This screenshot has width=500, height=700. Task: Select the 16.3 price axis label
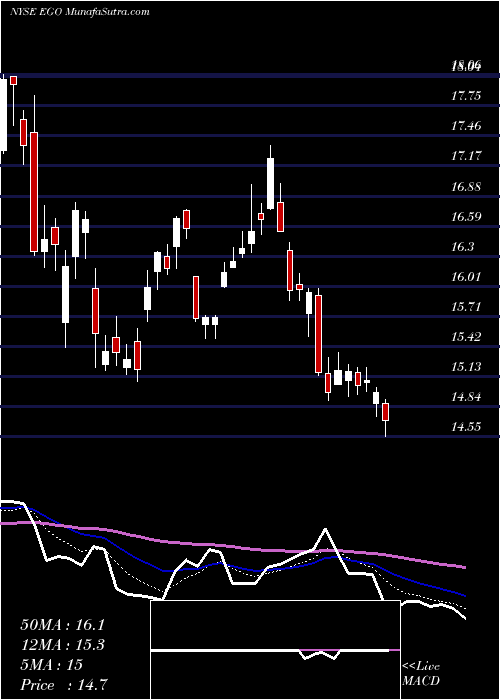pos(462,246)
